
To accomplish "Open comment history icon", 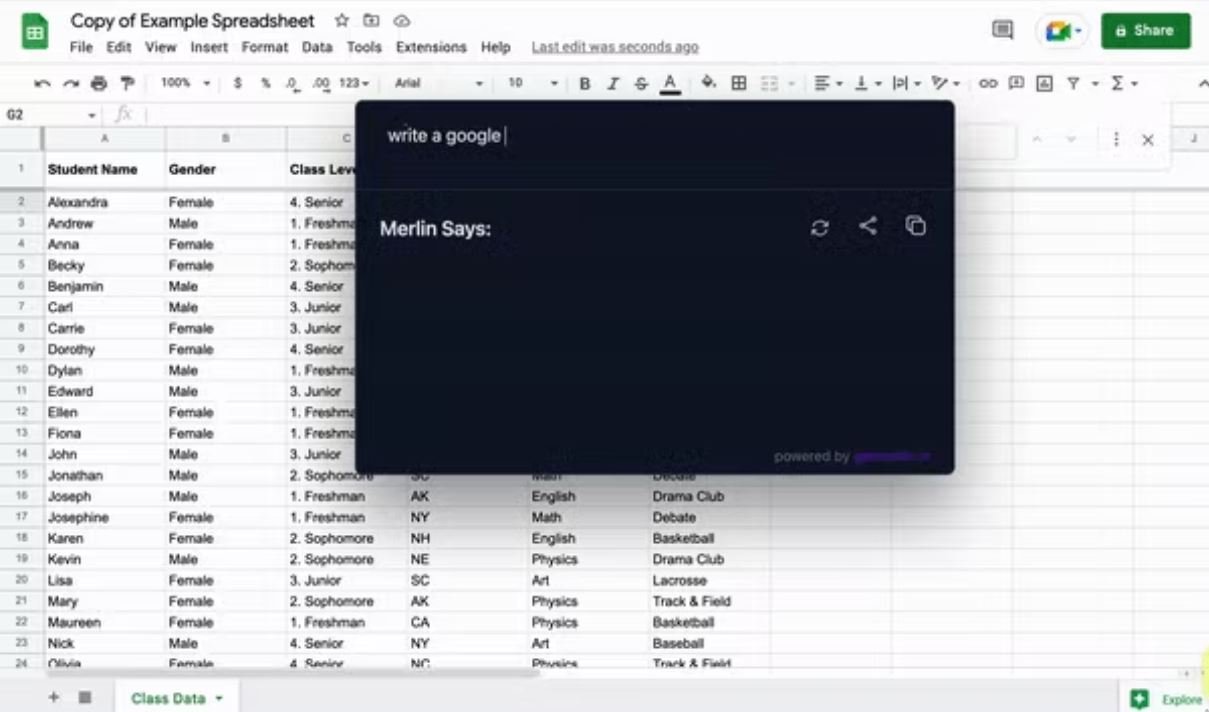I will [1002, 31].
